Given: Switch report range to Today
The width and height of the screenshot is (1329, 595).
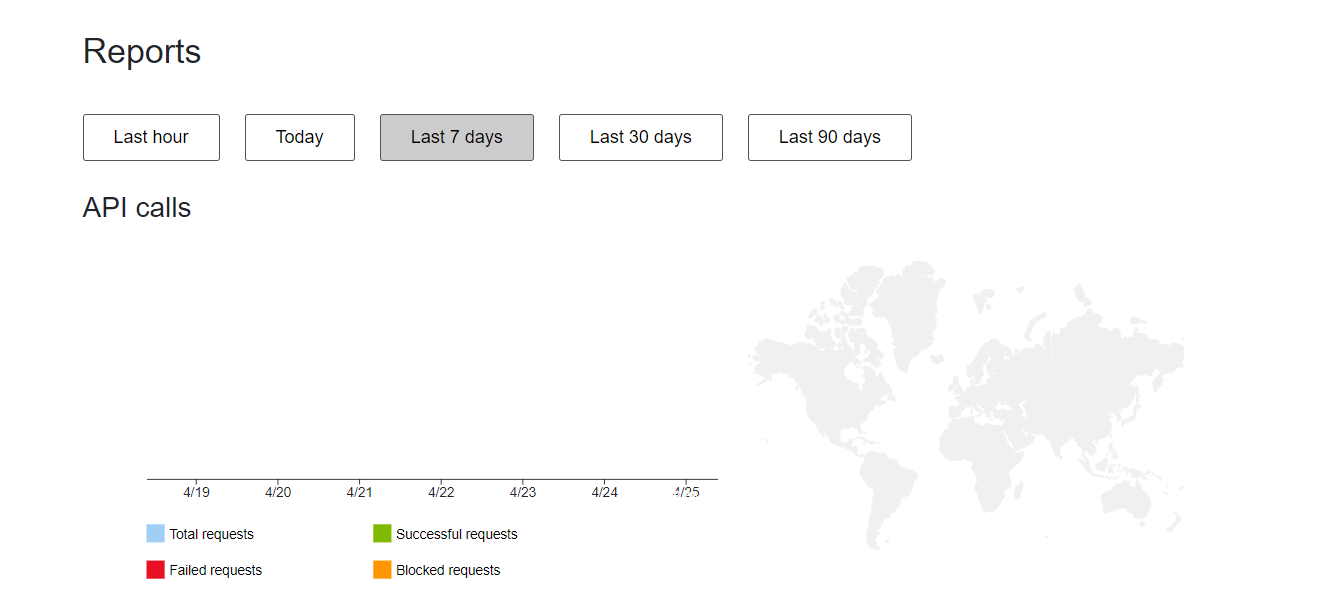Looking at the screenshot, I should click(x=299, y=137).
